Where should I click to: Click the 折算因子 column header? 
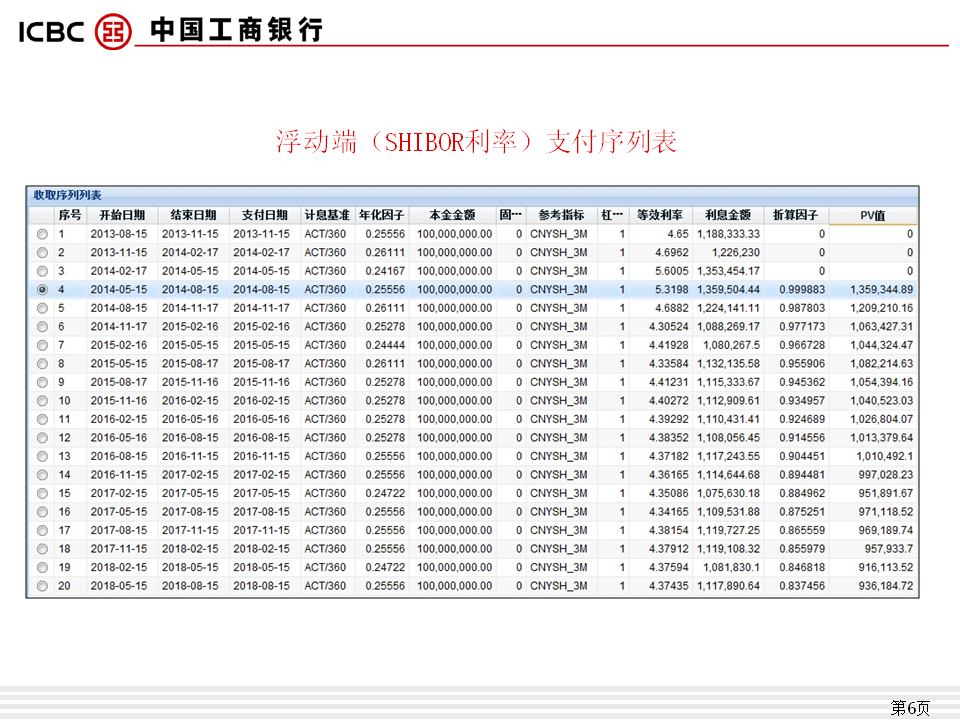point(796,215)
